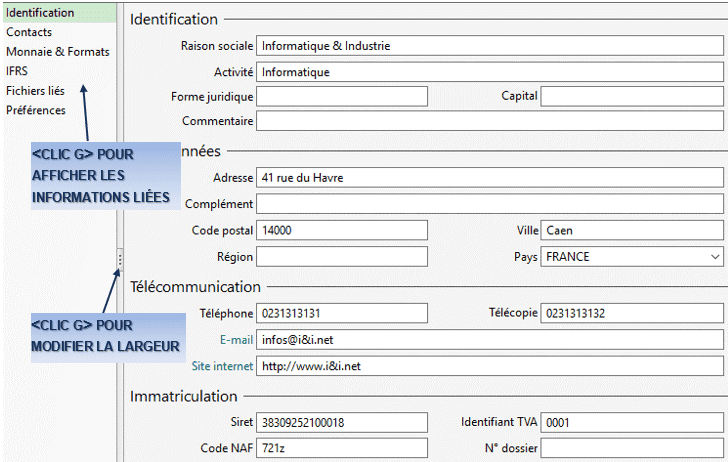The width and height of the screenshot is (728, 462).
Task: Click the Site internet link label
Action: click(222, 366)
